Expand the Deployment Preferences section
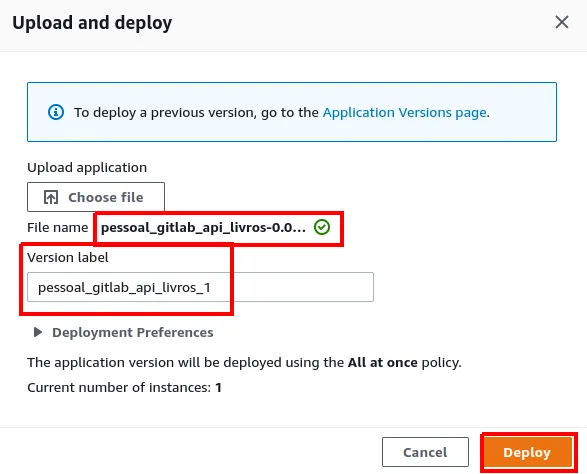 coord(124,332)
